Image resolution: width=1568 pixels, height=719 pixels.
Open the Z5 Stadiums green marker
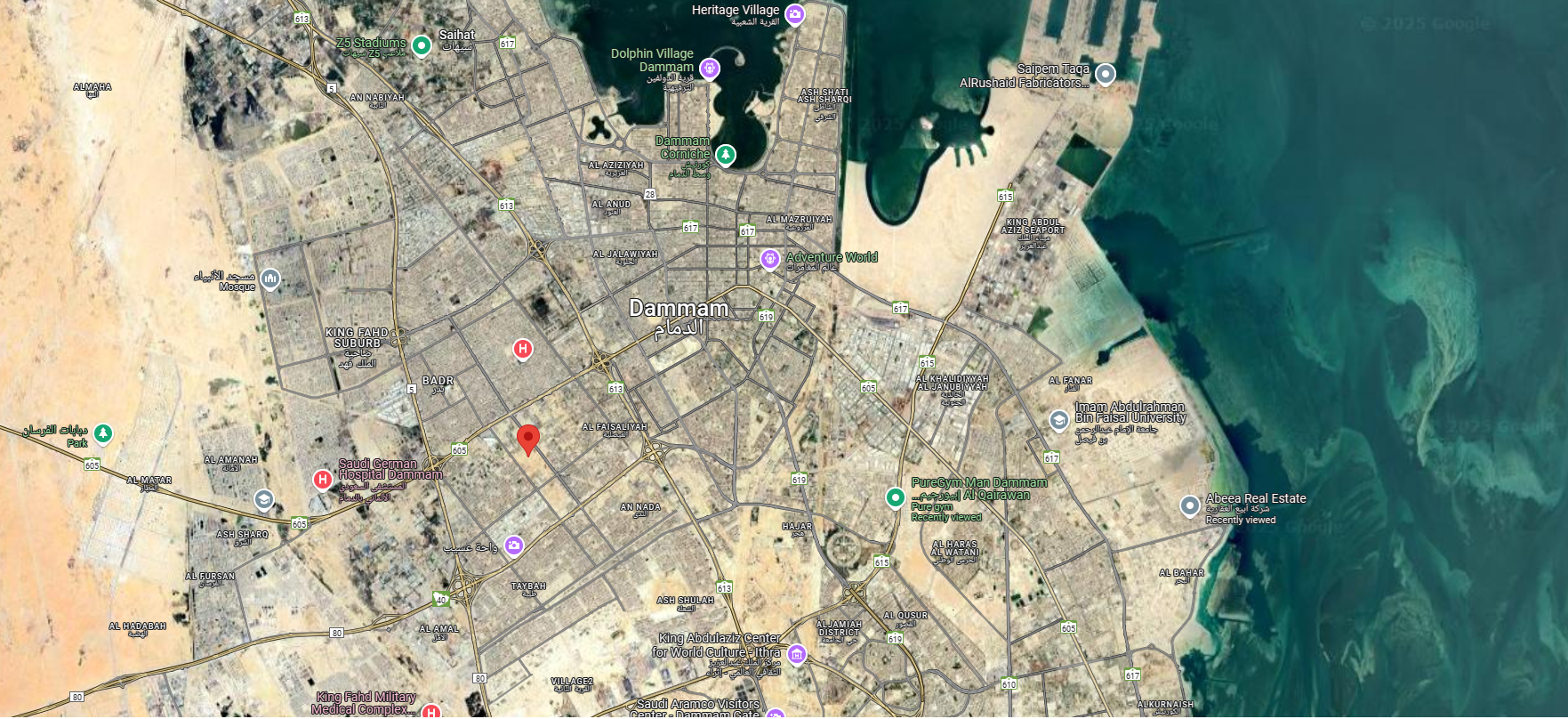(x=422, y=45)
